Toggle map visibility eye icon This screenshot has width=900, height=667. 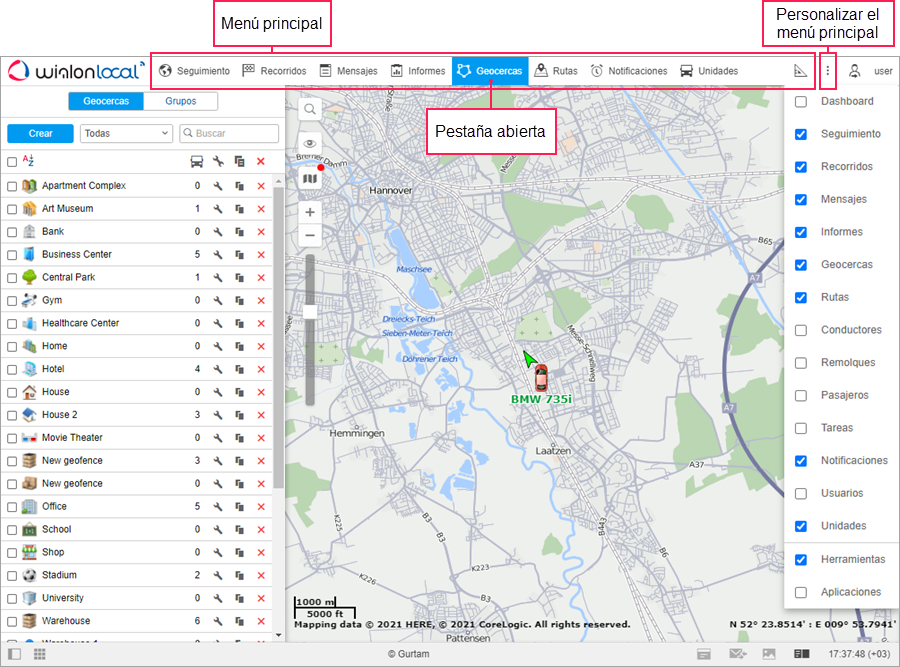pos(310,144)
